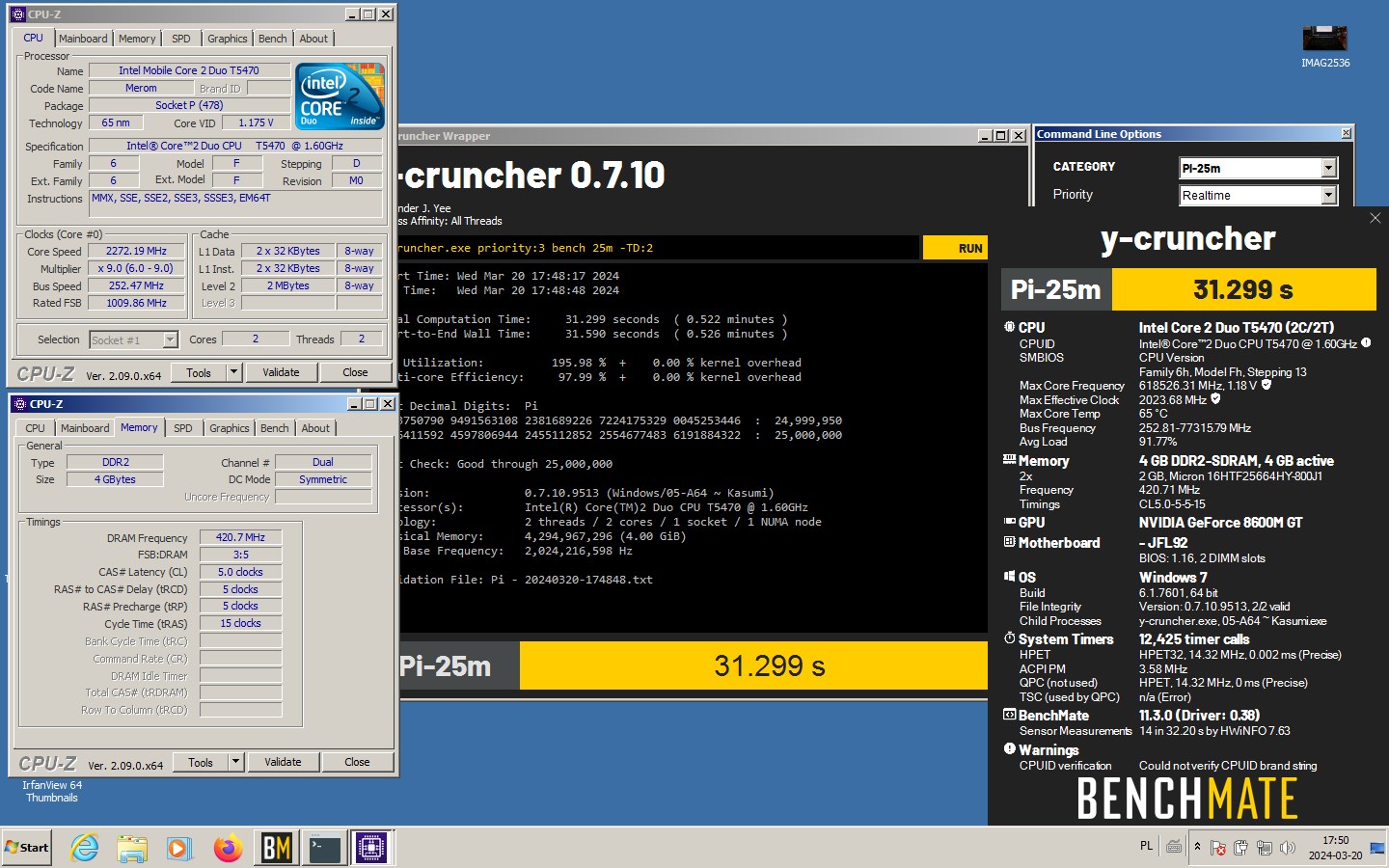Click shield checkmark beside Max Effective Clock
Image resolution: width=1389 pixels, height=868 pixels.
point(1215,398)
